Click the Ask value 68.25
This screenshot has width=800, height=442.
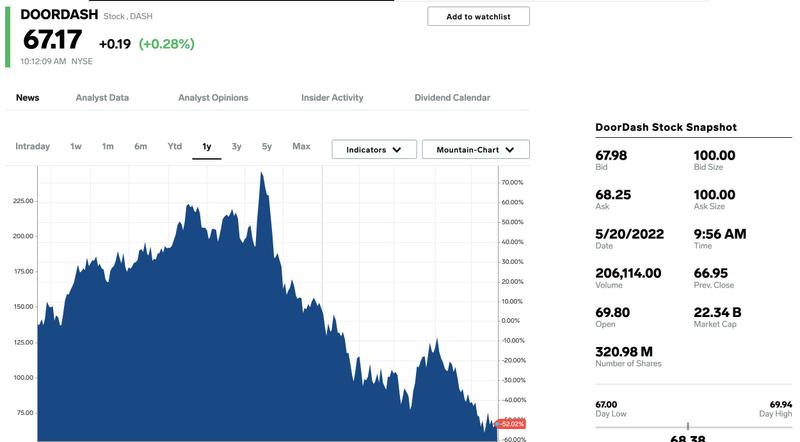coord(613,194)
